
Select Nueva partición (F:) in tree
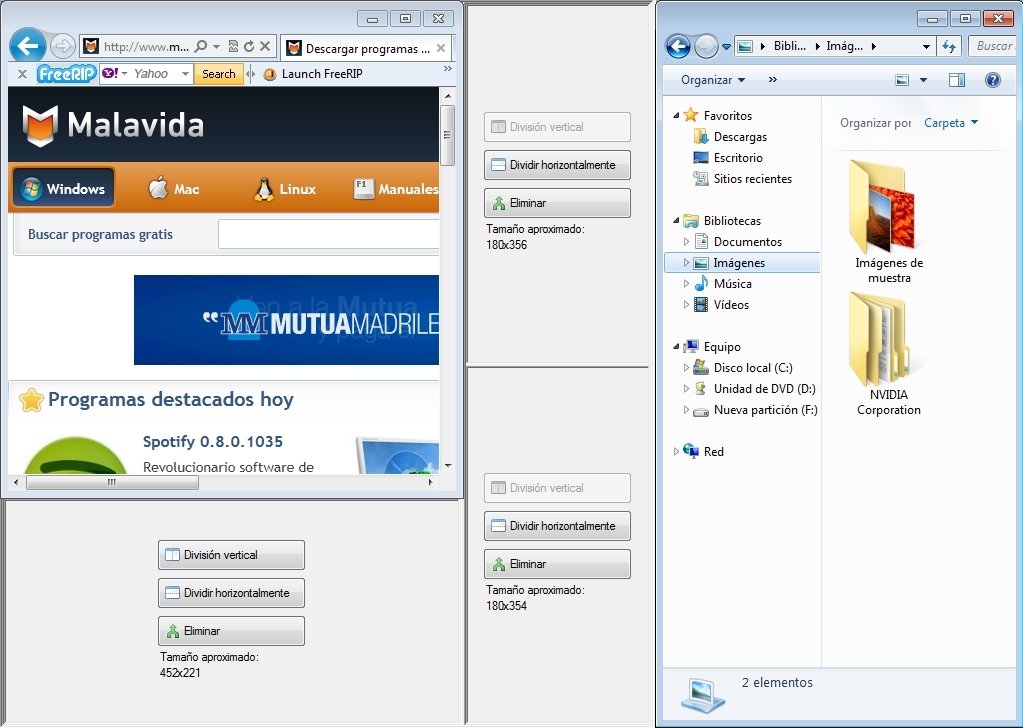(x=765, y=410)
